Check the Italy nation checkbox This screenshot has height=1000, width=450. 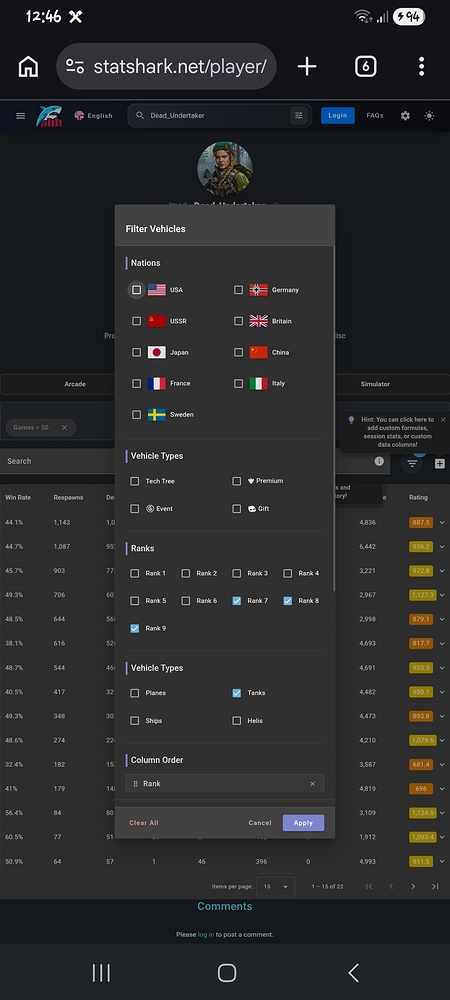pos(238,383)
